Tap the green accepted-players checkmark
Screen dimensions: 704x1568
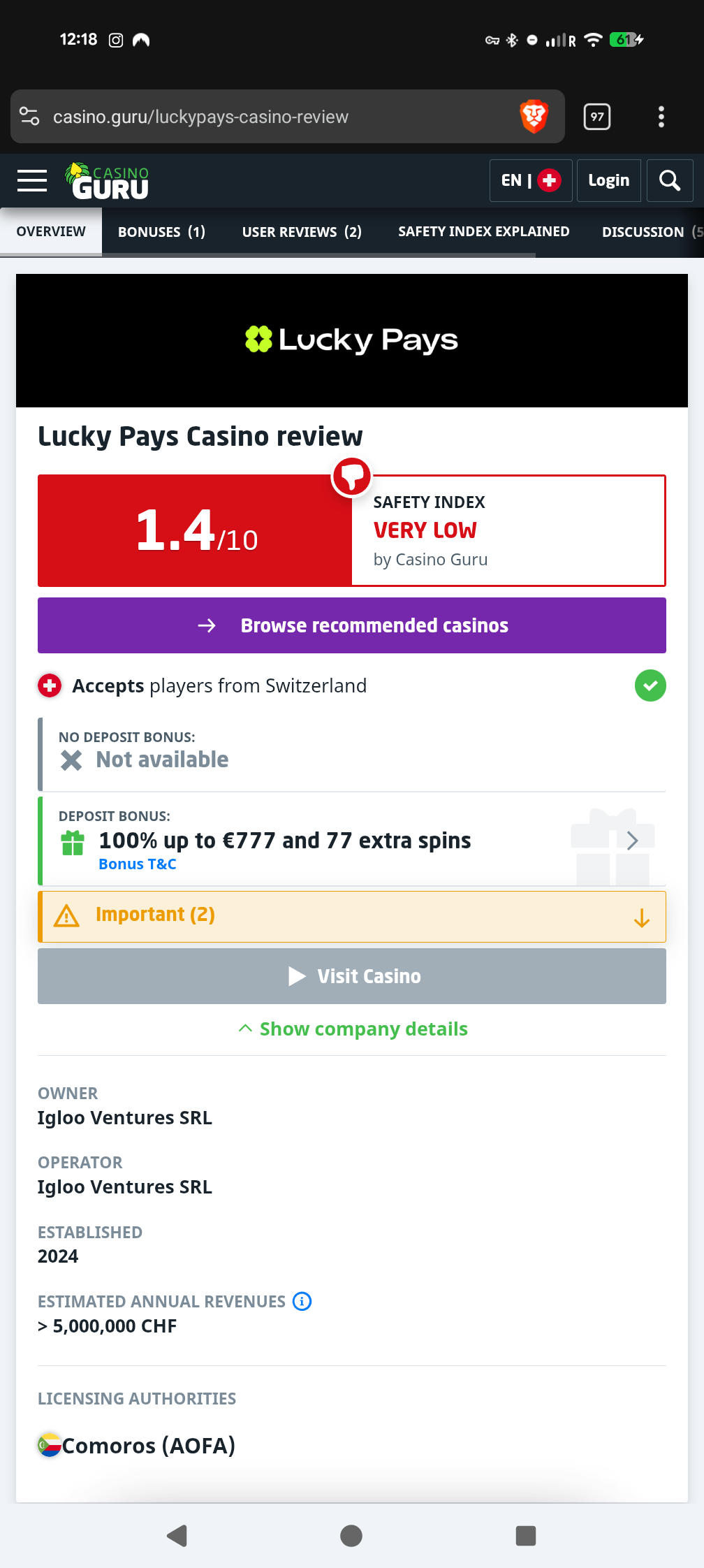point(650,685)
